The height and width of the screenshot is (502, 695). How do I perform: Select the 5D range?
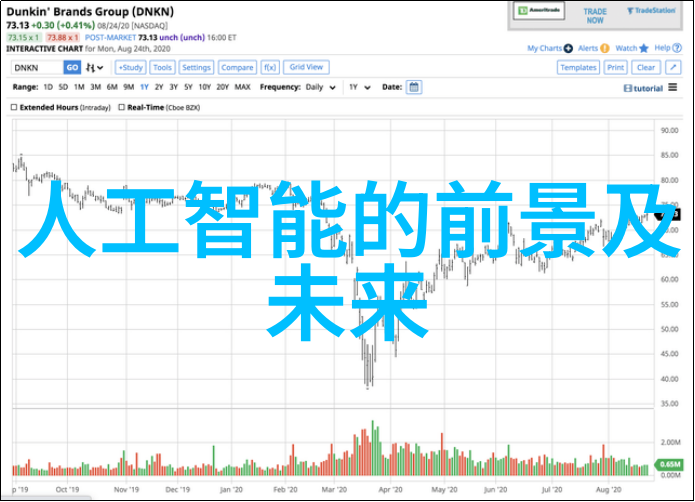[x=63, y=87]
